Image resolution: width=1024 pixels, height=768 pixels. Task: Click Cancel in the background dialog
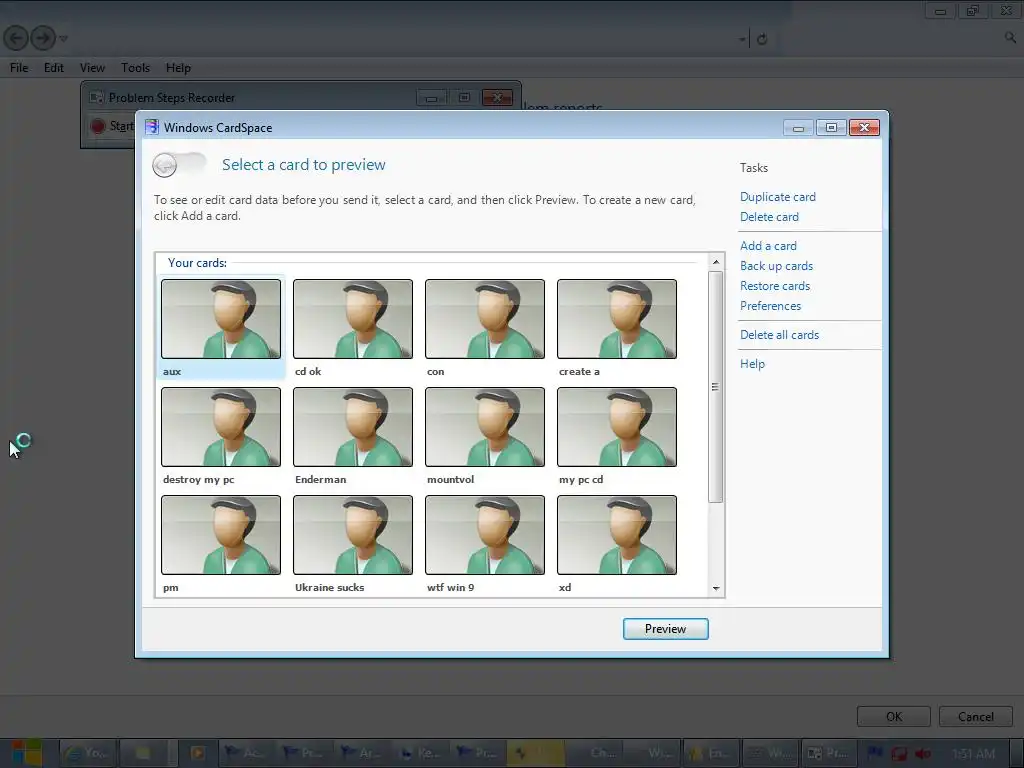(976, 716)
